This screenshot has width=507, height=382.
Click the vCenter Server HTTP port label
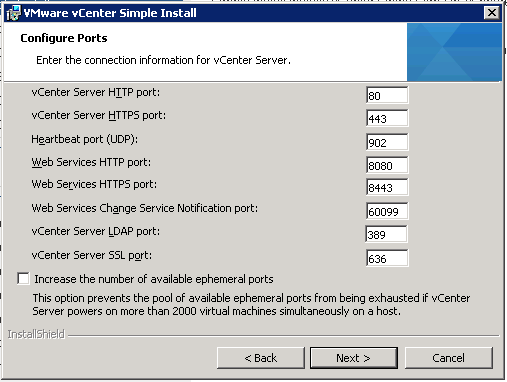96,92
